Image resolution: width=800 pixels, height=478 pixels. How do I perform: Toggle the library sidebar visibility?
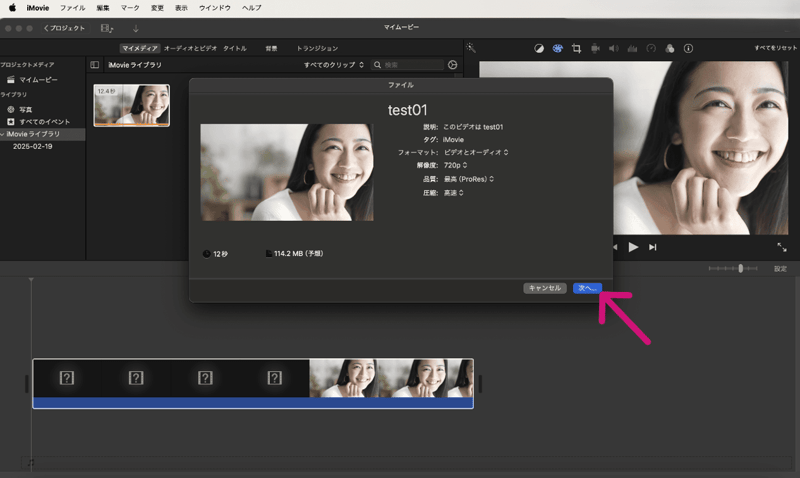95,65
